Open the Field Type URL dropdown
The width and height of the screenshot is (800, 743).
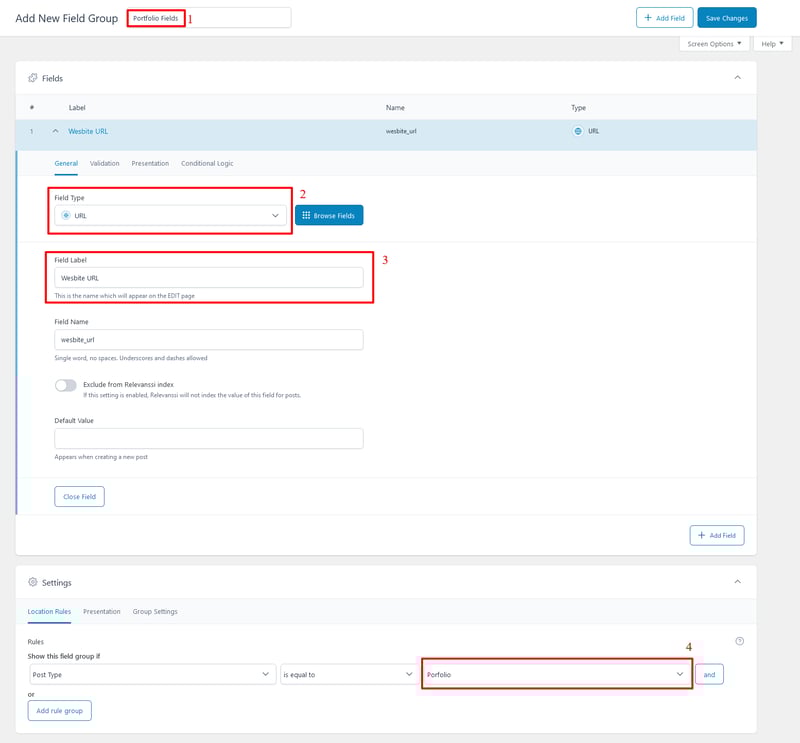click(170, 215)
